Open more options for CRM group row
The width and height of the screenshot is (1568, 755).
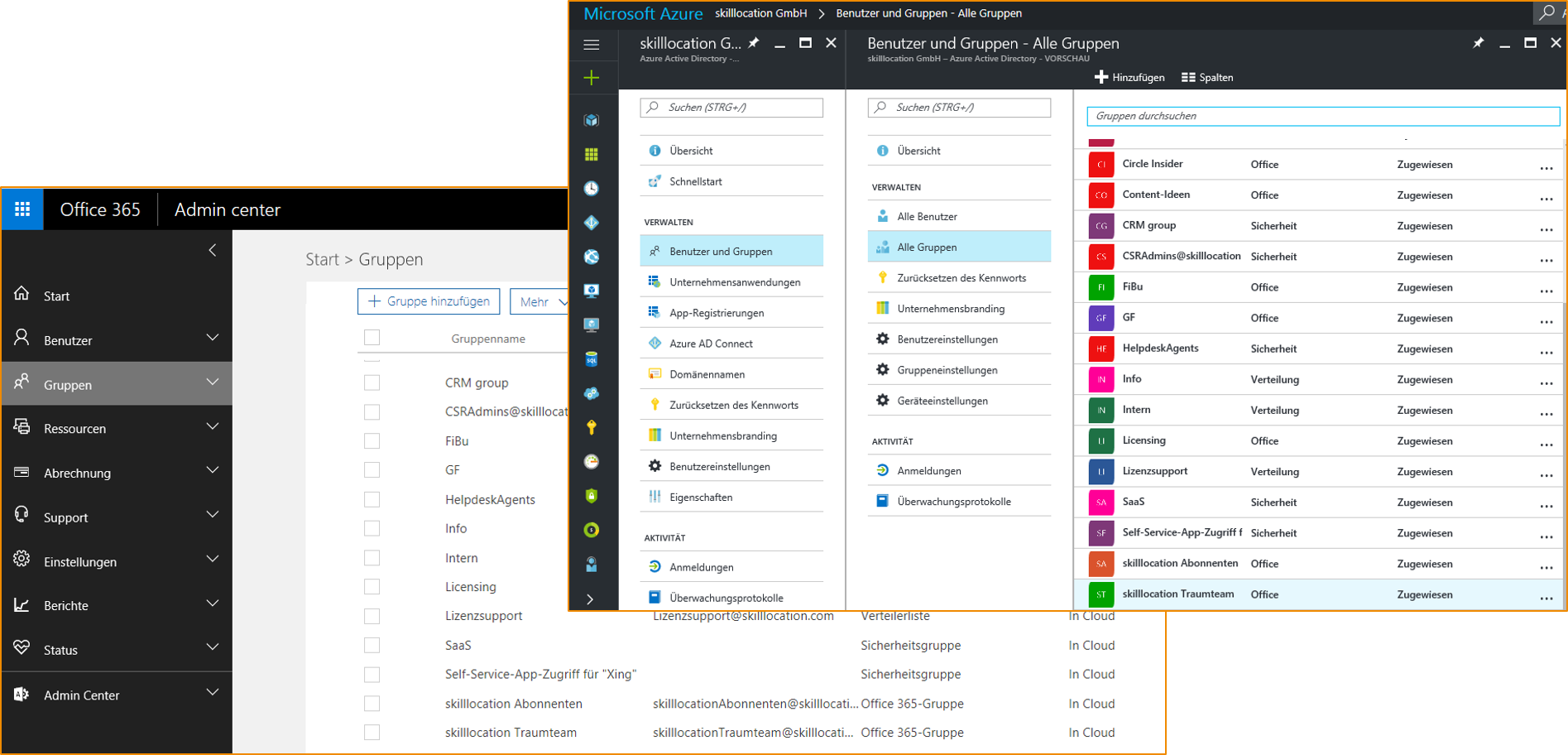click(x=1546, y=228)
